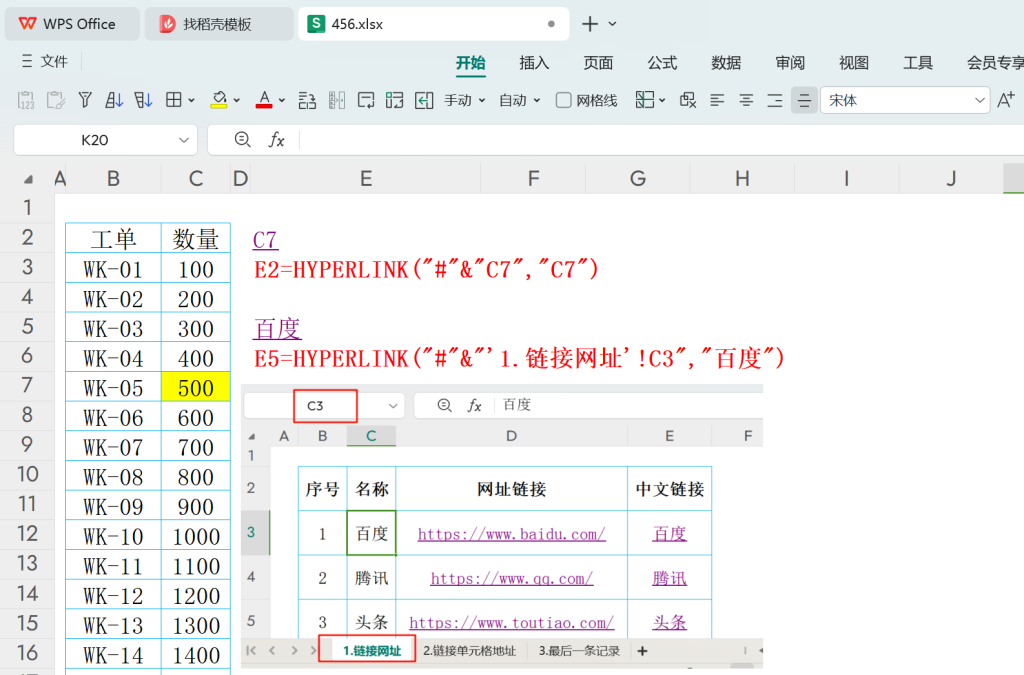This screenshot has width=1024, height=675.
Task: Open a new tab with plus icon
Action: [x=590, y=24]
